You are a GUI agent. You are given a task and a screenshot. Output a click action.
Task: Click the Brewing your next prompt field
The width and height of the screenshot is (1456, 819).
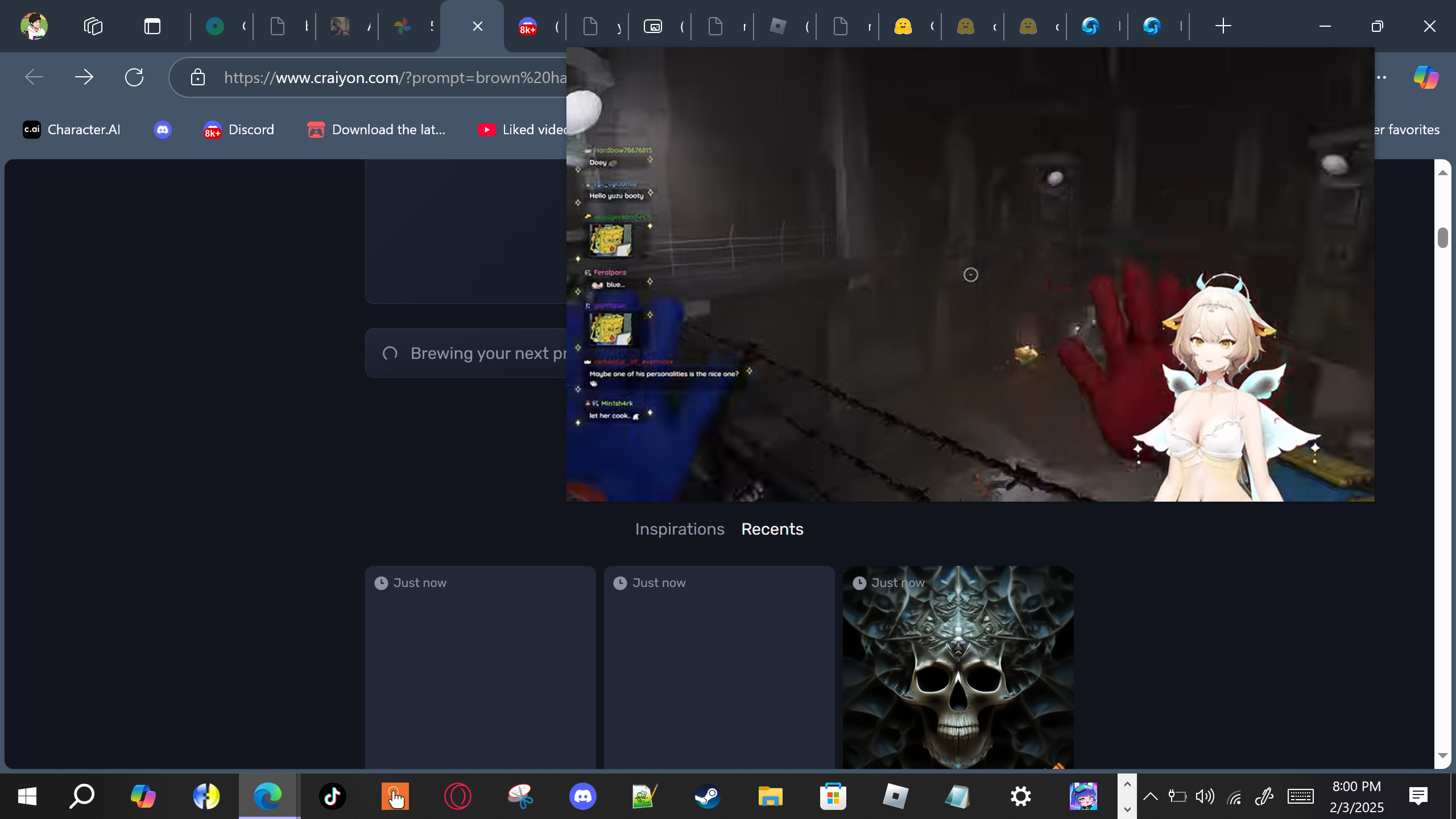(x=466, y=353)
